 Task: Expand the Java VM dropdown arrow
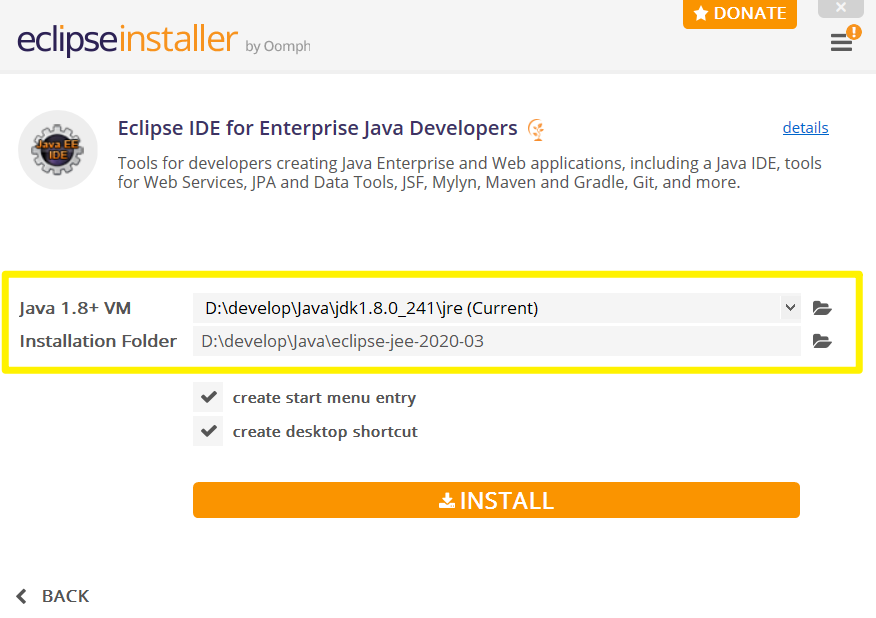790,307
